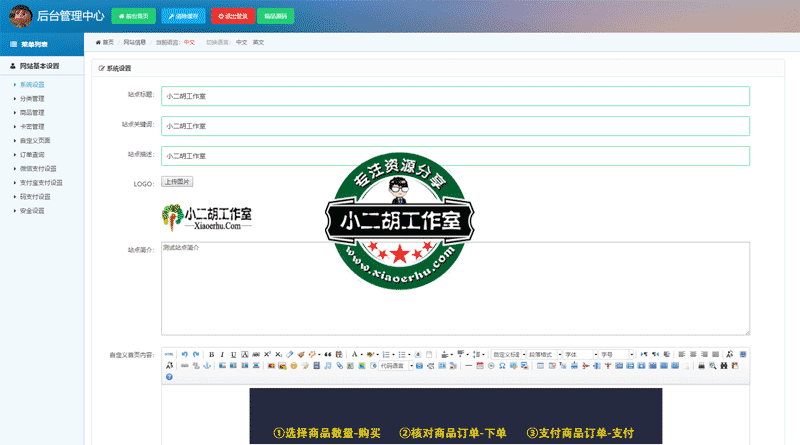Open the unordered list dropdown arrow
The width and height of the screenshot is (800, 445).
pos(409,355)
